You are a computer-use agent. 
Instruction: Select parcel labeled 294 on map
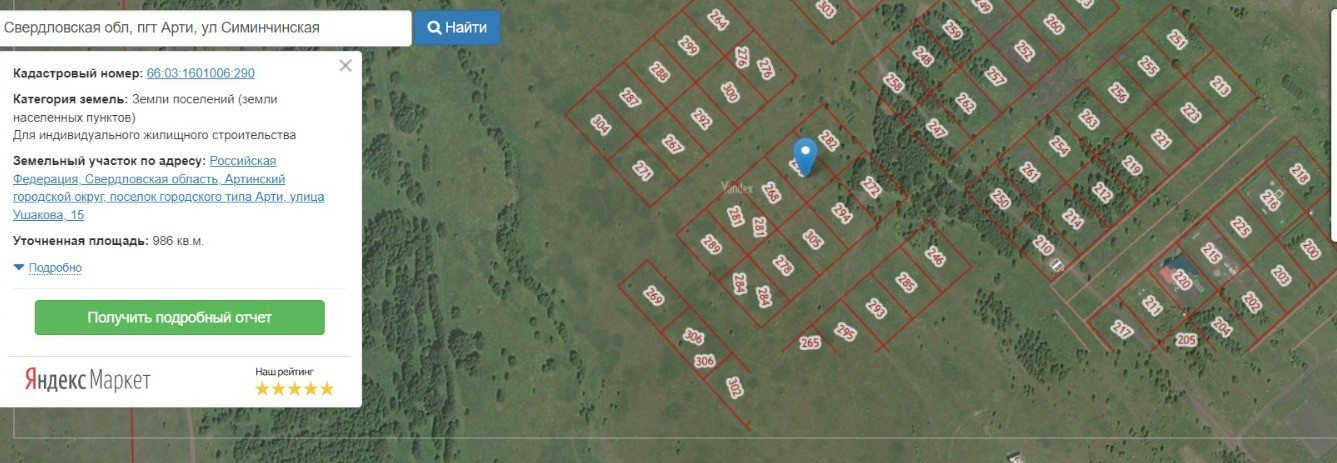click(841, 214)
